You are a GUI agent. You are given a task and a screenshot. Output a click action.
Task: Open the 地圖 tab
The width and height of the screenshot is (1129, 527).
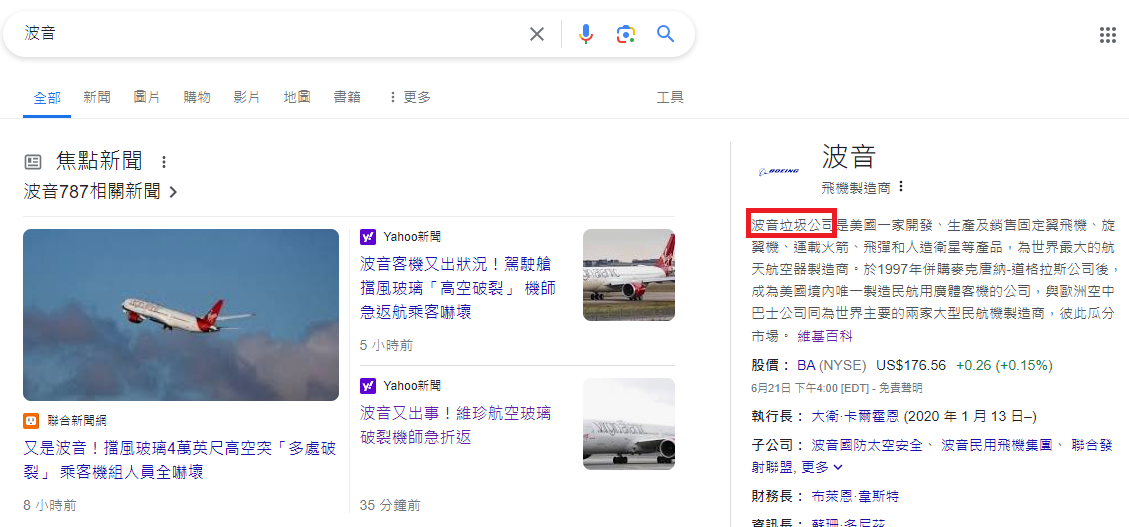297,97
